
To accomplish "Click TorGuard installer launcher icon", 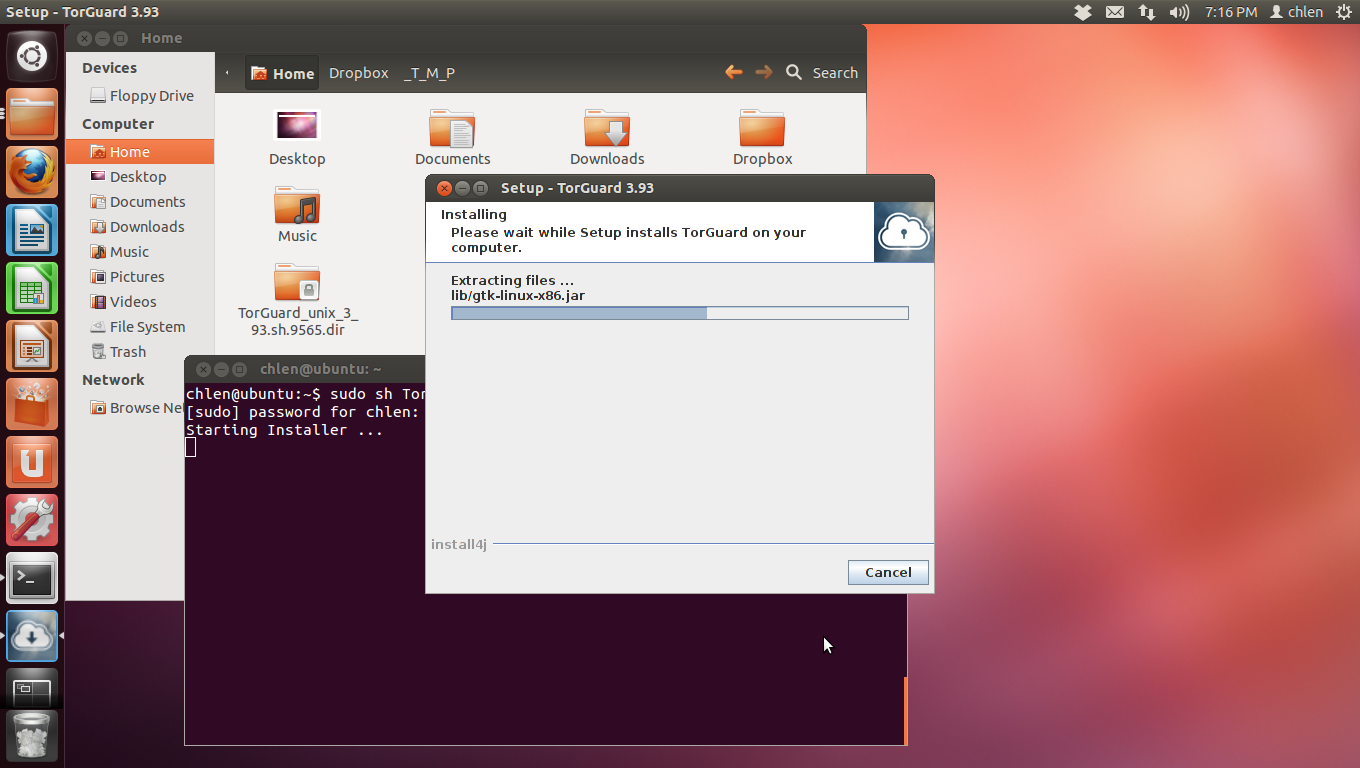I will coord(32,636).
